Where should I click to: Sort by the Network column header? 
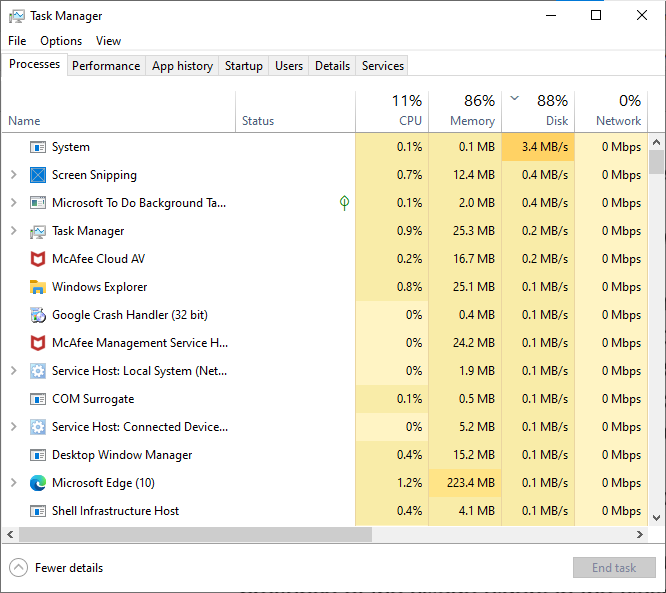click(x=611, y=112)
